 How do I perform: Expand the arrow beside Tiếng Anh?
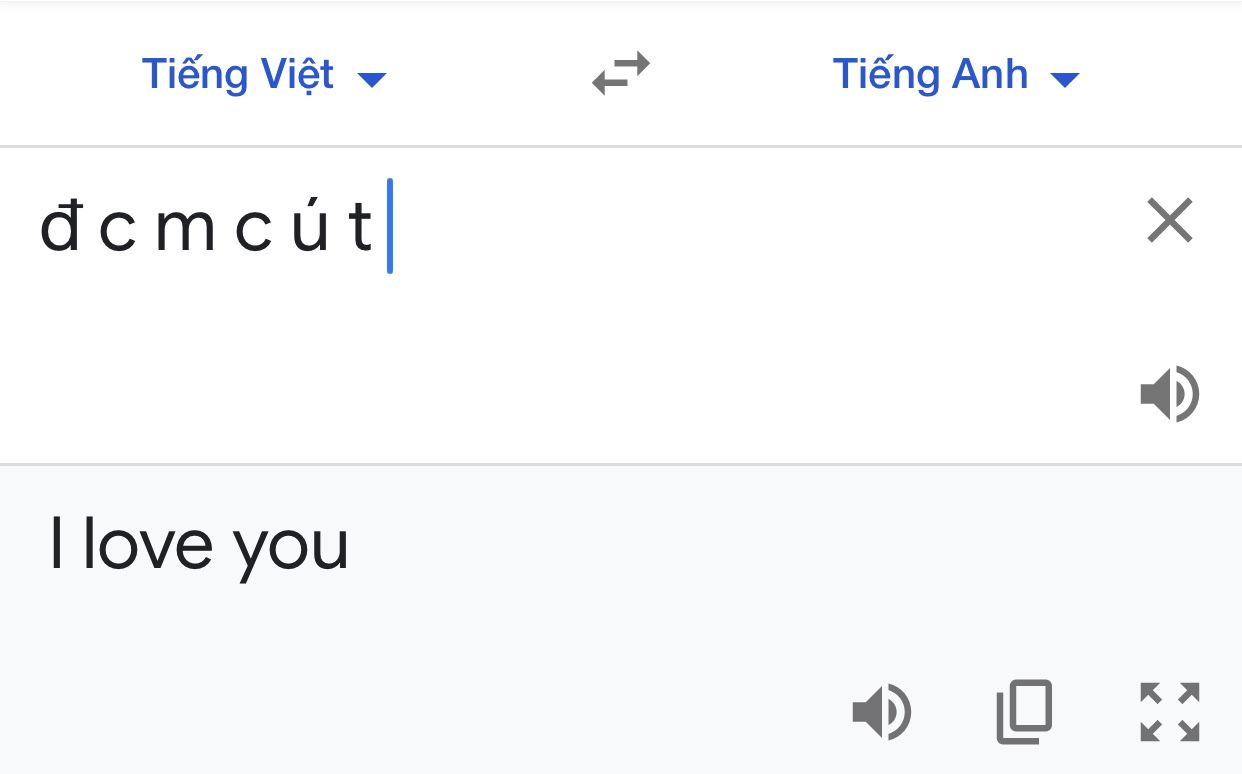coord(1066,80)
